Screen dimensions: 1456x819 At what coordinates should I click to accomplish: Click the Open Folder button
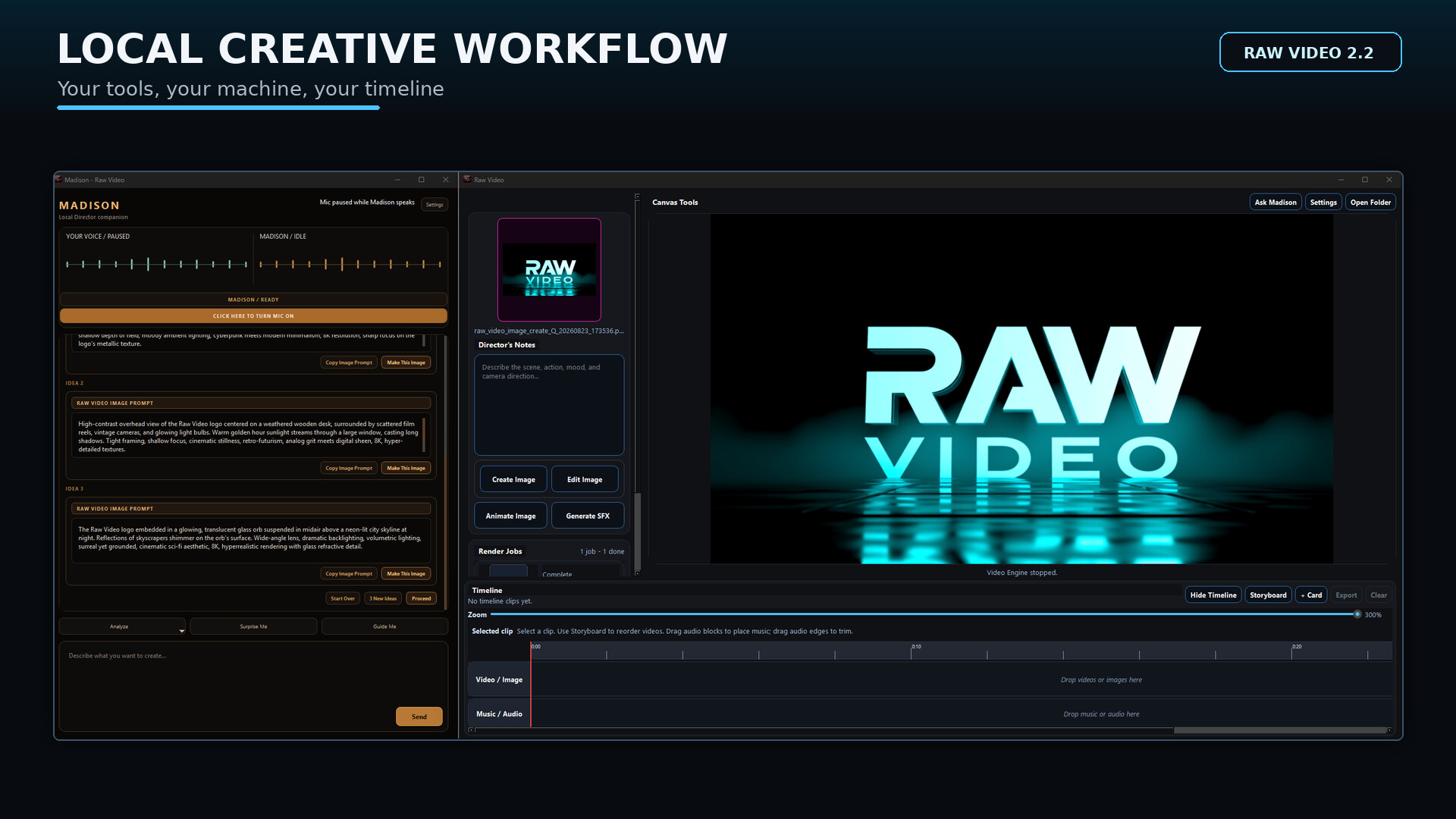[1370, 202]
